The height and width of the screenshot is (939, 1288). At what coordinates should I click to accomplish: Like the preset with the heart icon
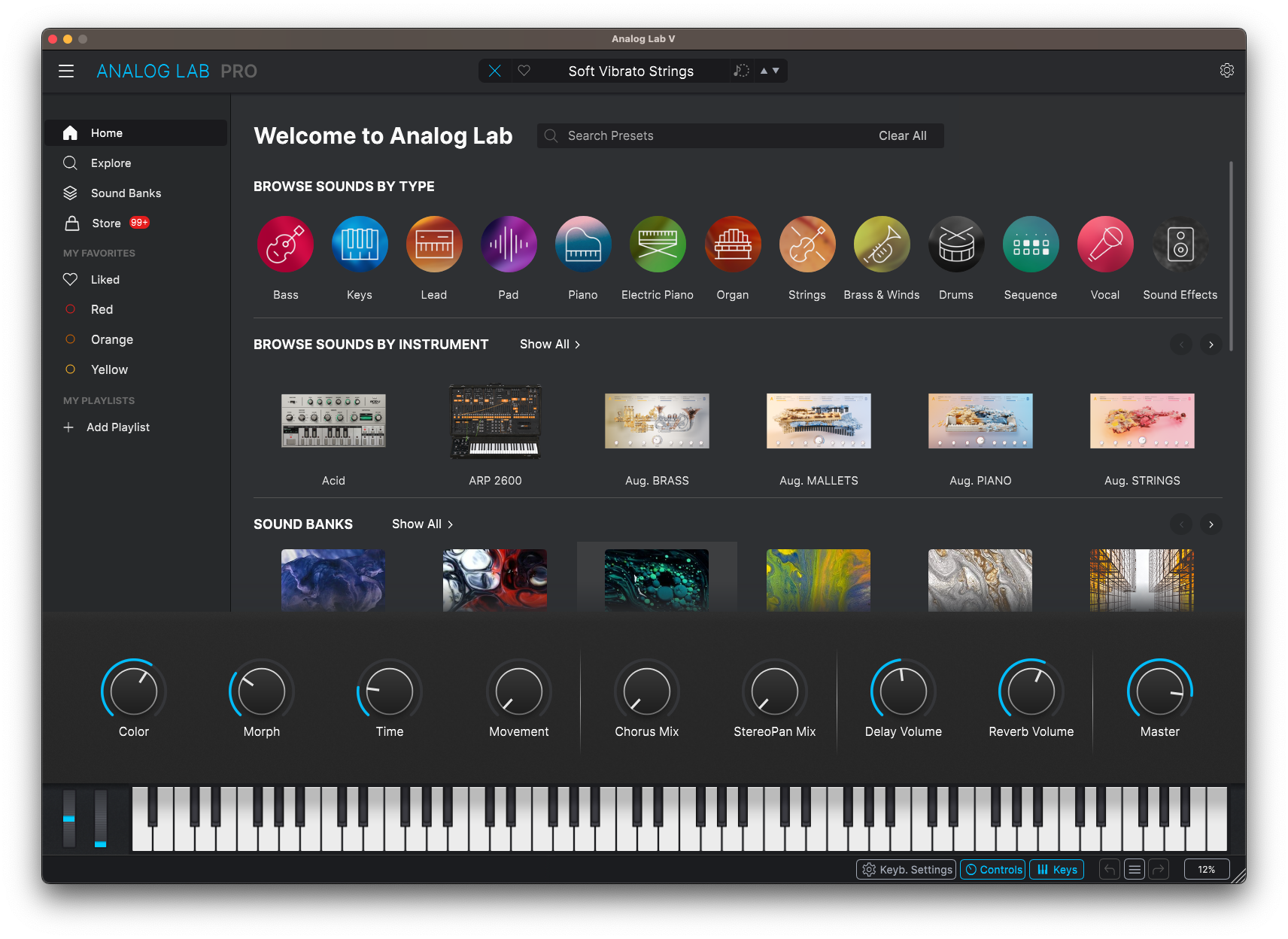point(524,71)
